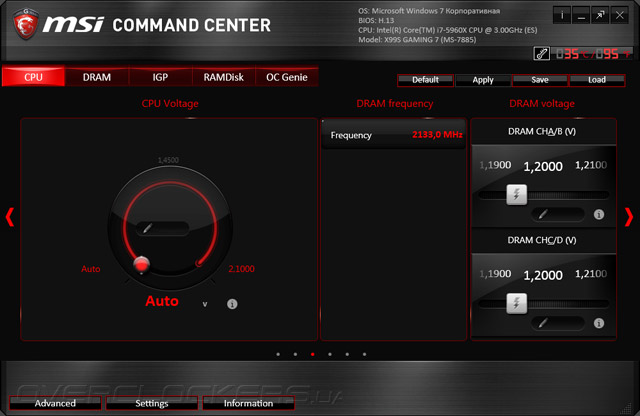The width and height of the screenshot is (640, 416).
Task: Click the 2.1000 max voltage label
Action: [x=241, y=269]
